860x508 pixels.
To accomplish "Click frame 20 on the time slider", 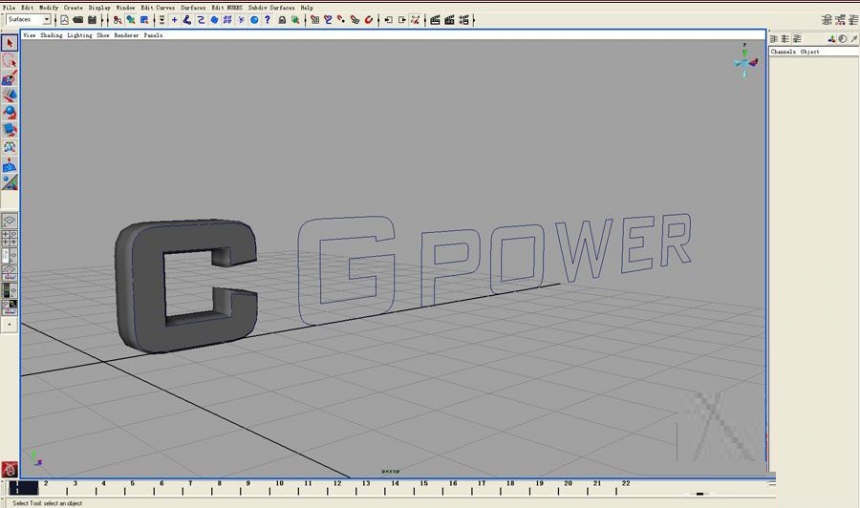I will (568, 484).
